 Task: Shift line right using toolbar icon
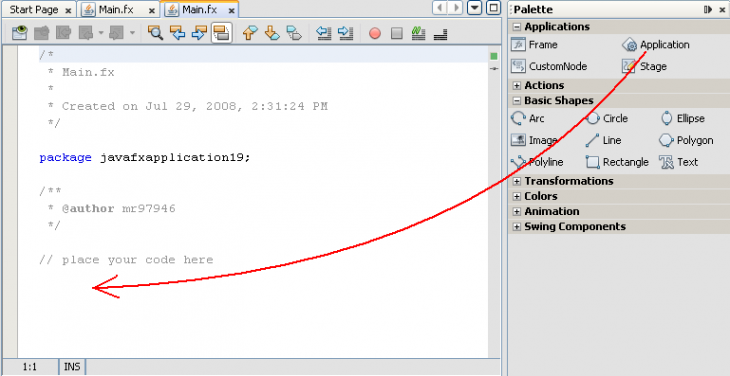pyautogui.click(x=345, y=33)
